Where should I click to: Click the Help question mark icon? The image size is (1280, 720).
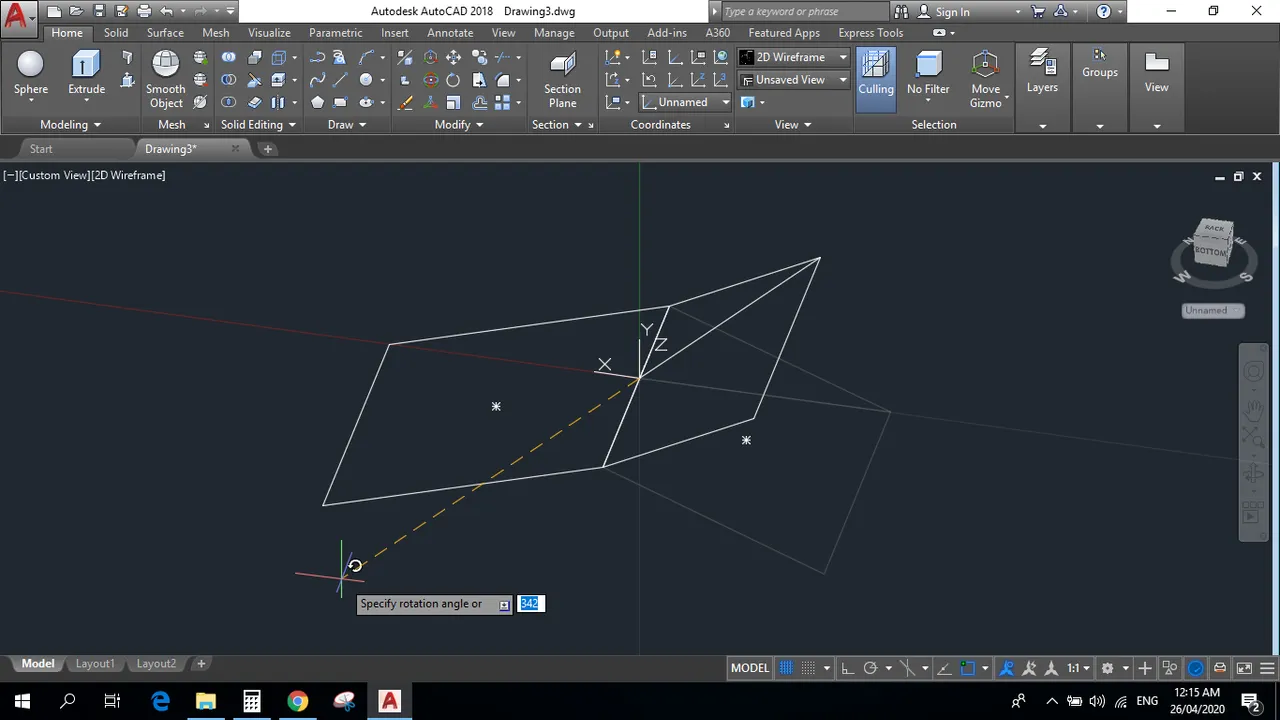click(x=1103, y=12)
